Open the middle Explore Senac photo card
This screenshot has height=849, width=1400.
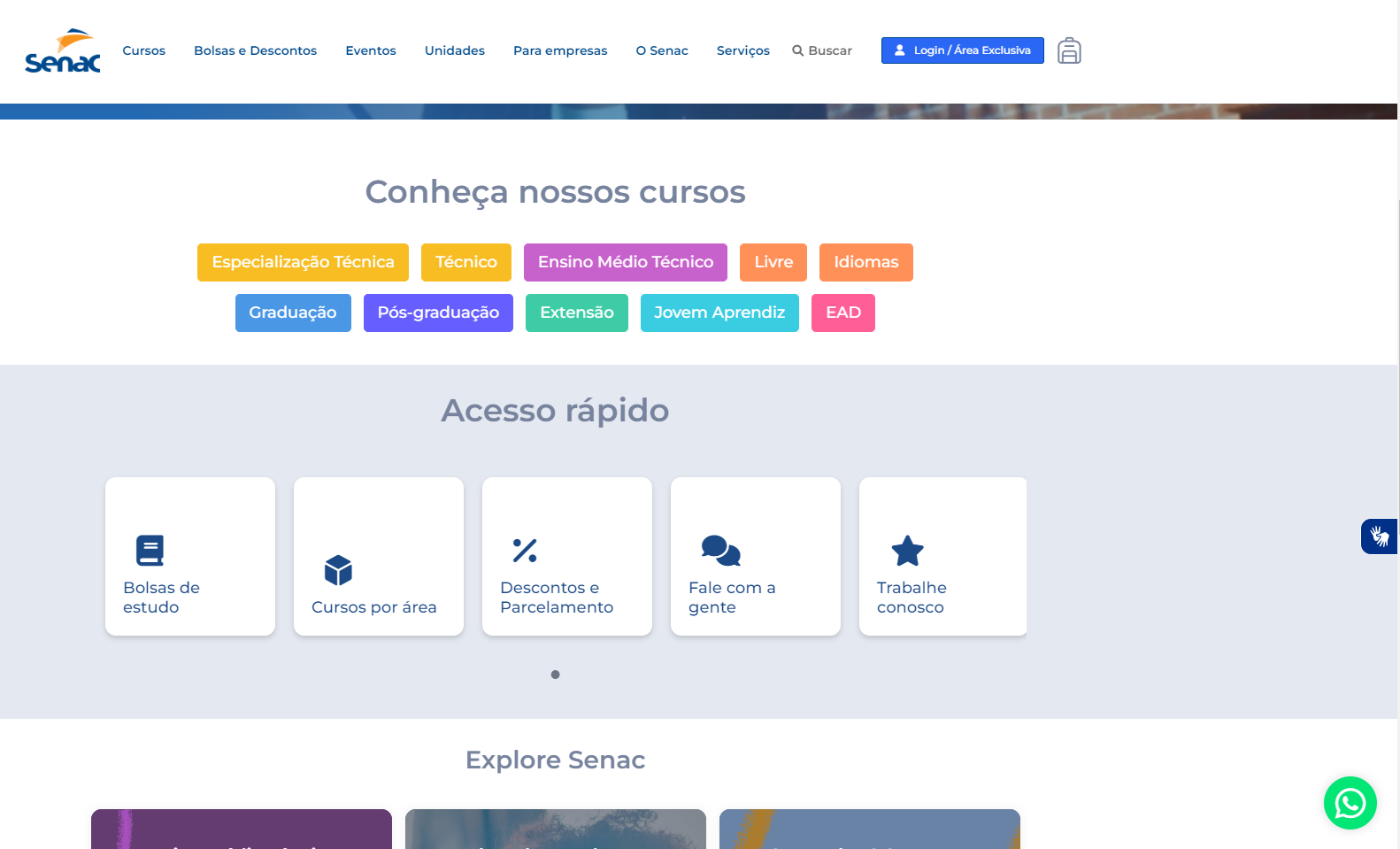[x=556, y=829]
